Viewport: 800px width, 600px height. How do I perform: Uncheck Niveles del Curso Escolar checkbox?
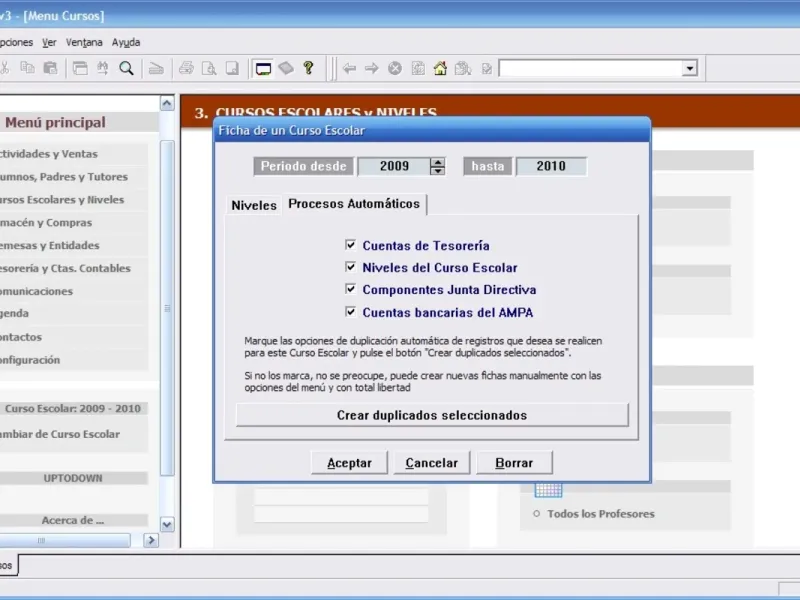(x=351, y=267)
